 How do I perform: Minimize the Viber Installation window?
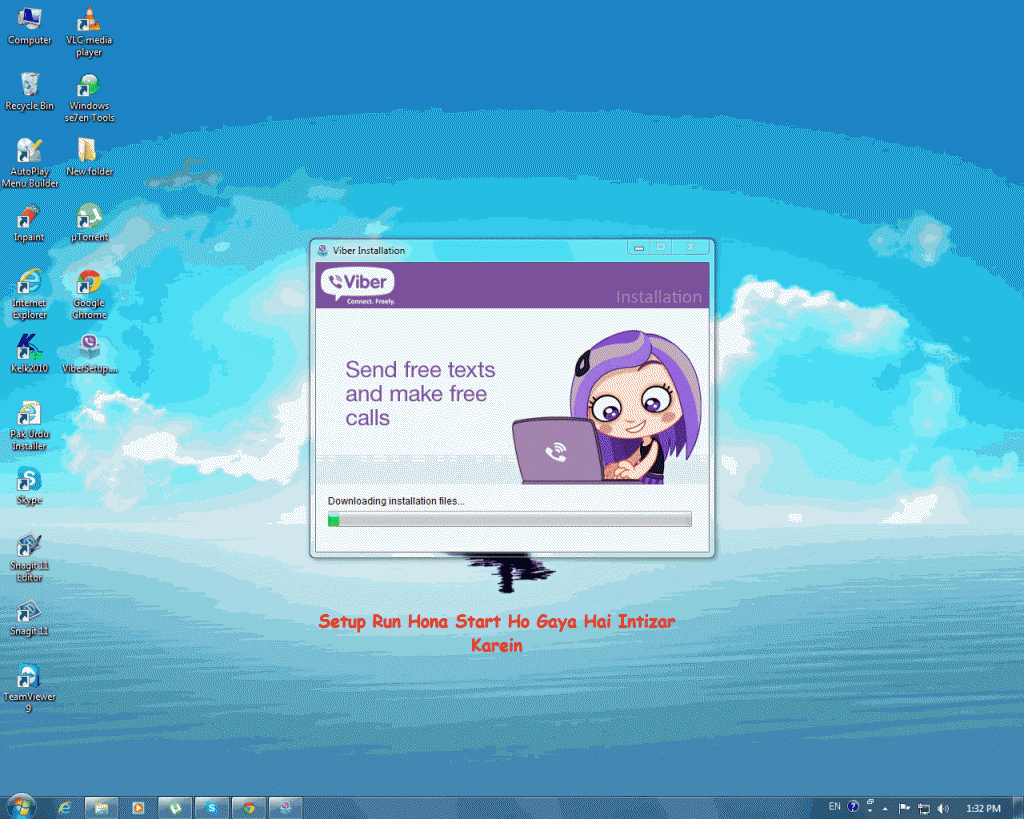639,248
